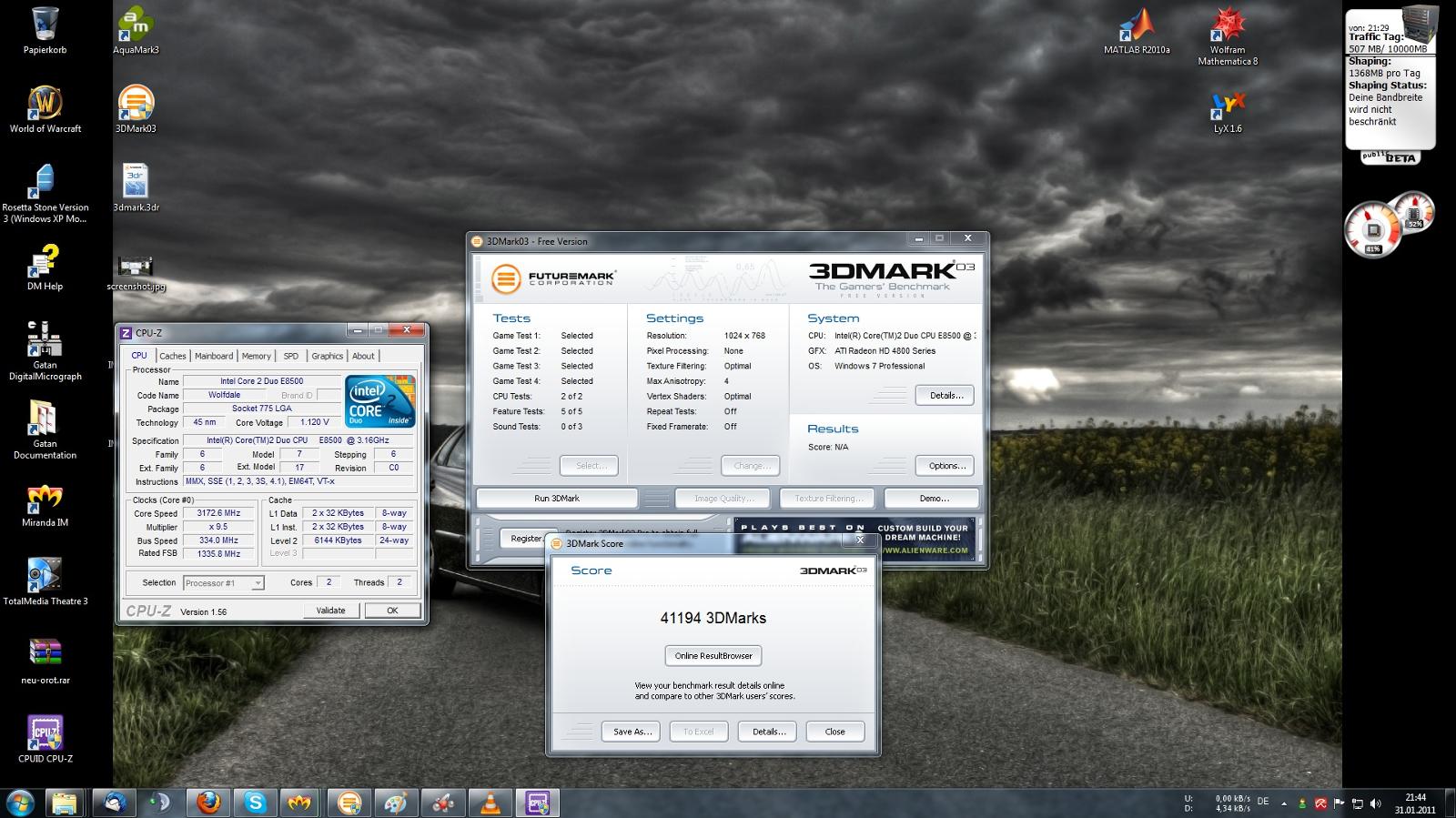Open the DM Help desktop icon
1456x818 pixels.
[x=45, y=267]
